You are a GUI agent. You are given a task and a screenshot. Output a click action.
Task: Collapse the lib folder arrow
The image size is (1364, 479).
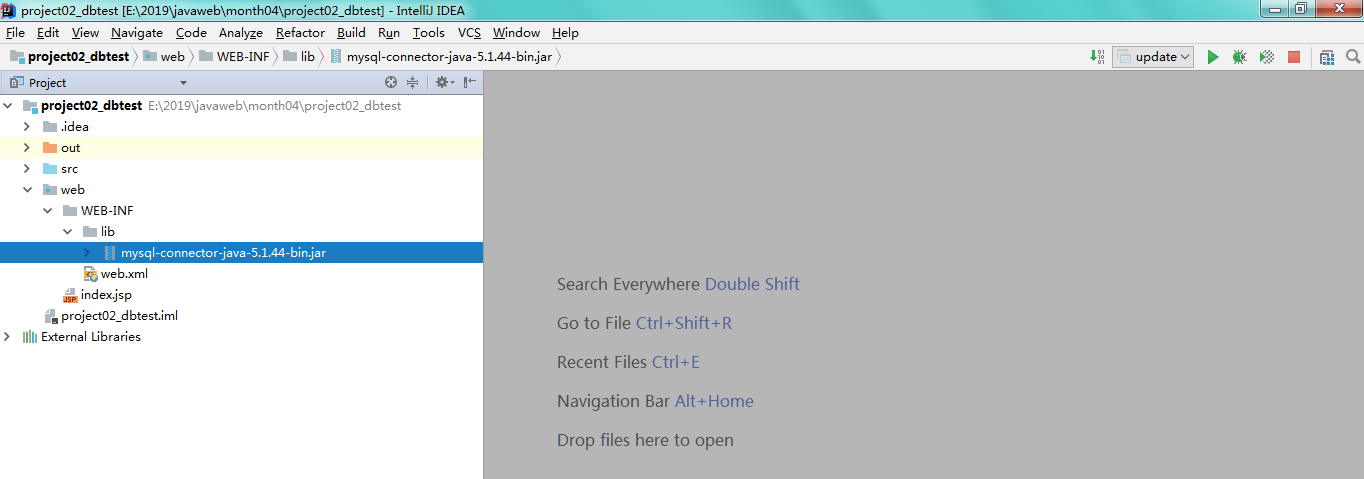click(x=67, y=231)
